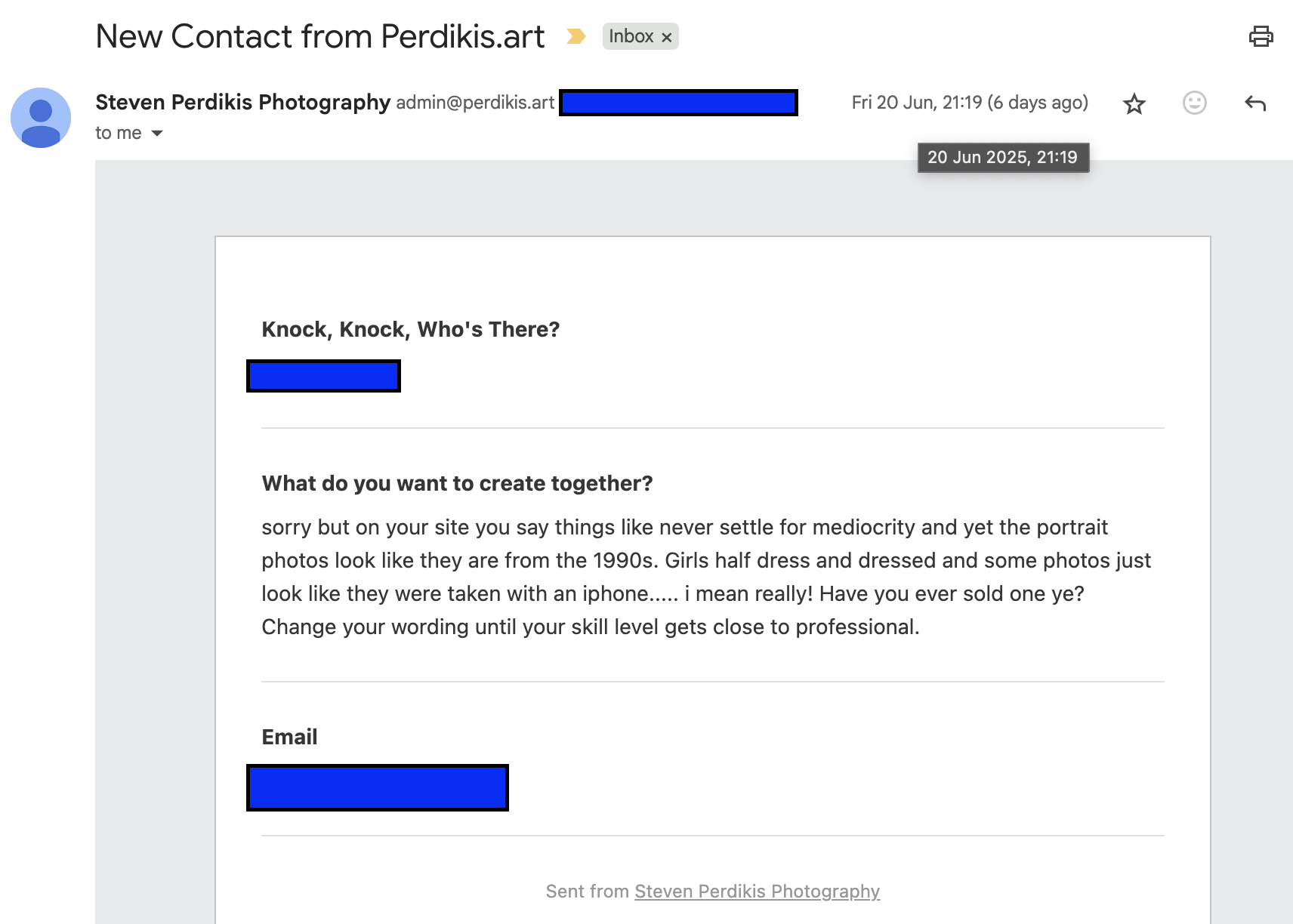The width and height of the screenshot is (1293, 924).
Task: Expand recipient details next to 'to me'
Action: [157, 133]
